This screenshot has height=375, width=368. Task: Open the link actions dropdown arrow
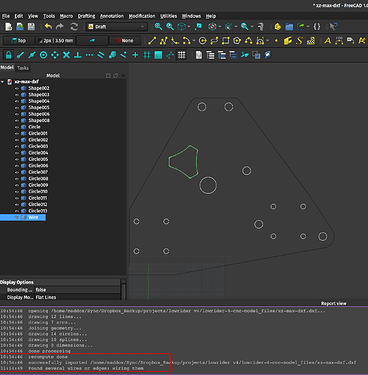click(307, 27)
